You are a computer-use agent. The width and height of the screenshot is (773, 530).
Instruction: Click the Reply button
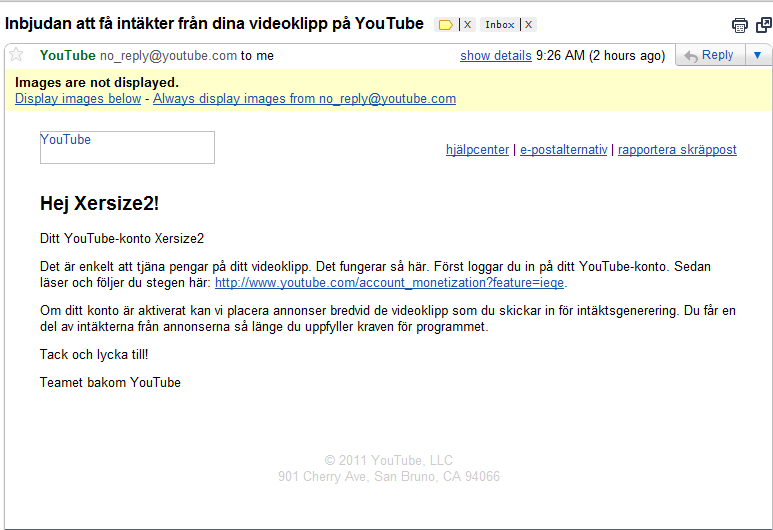pyautogui.click(x=710, y=55)
